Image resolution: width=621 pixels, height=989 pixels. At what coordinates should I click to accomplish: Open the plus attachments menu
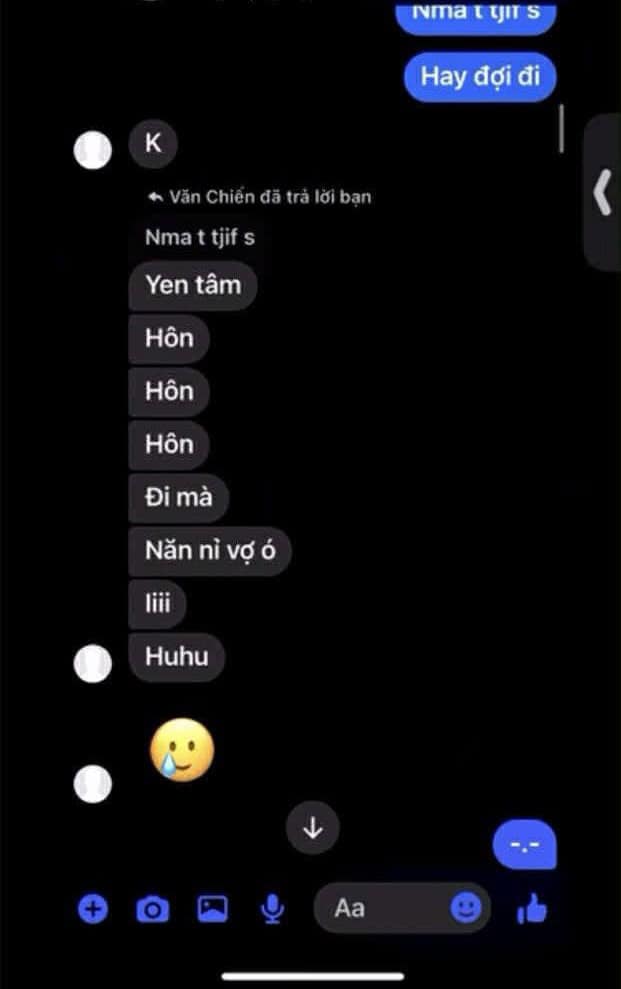(93, 909)
